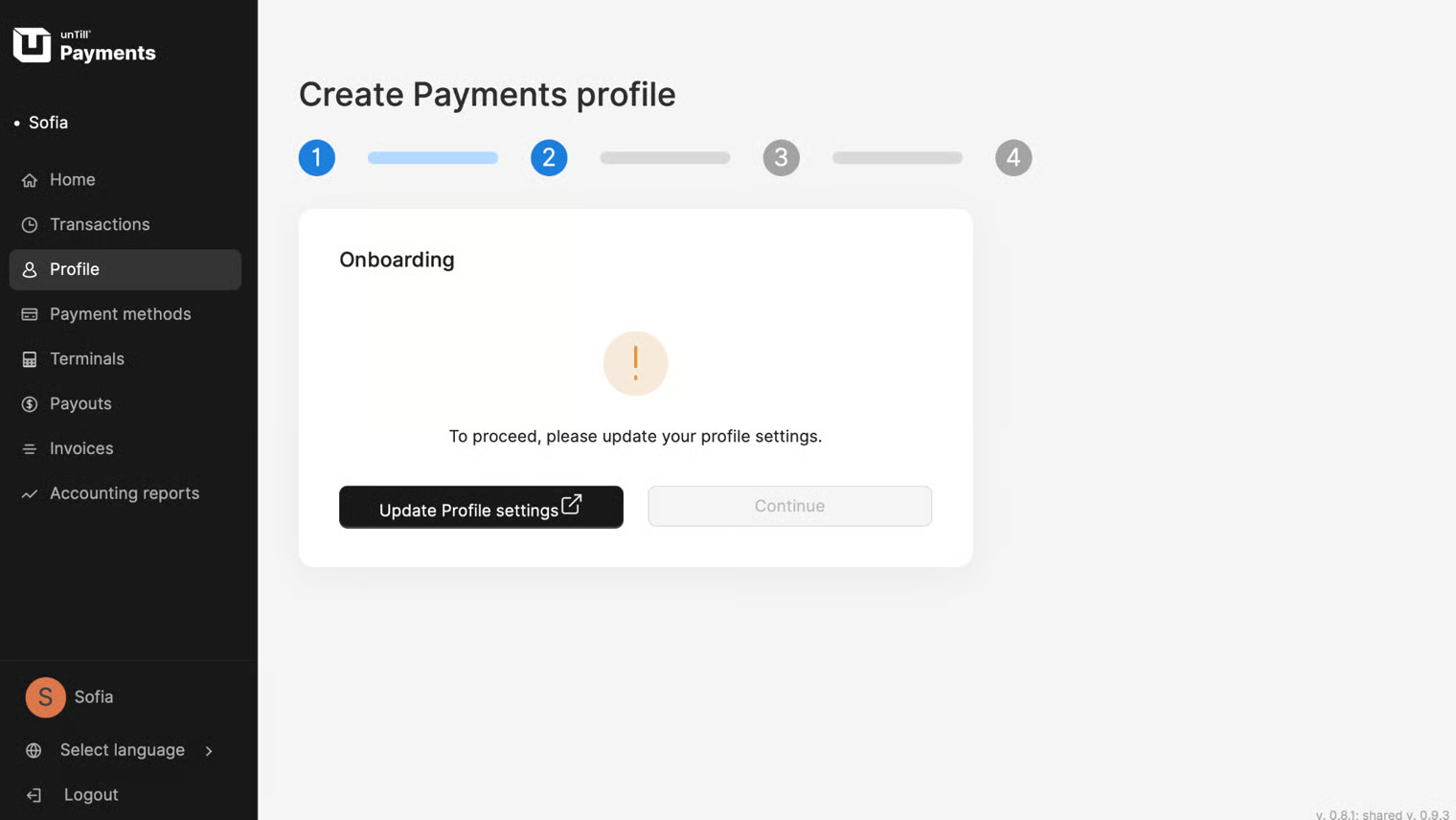Open Home via the house icon

point(30,180)
